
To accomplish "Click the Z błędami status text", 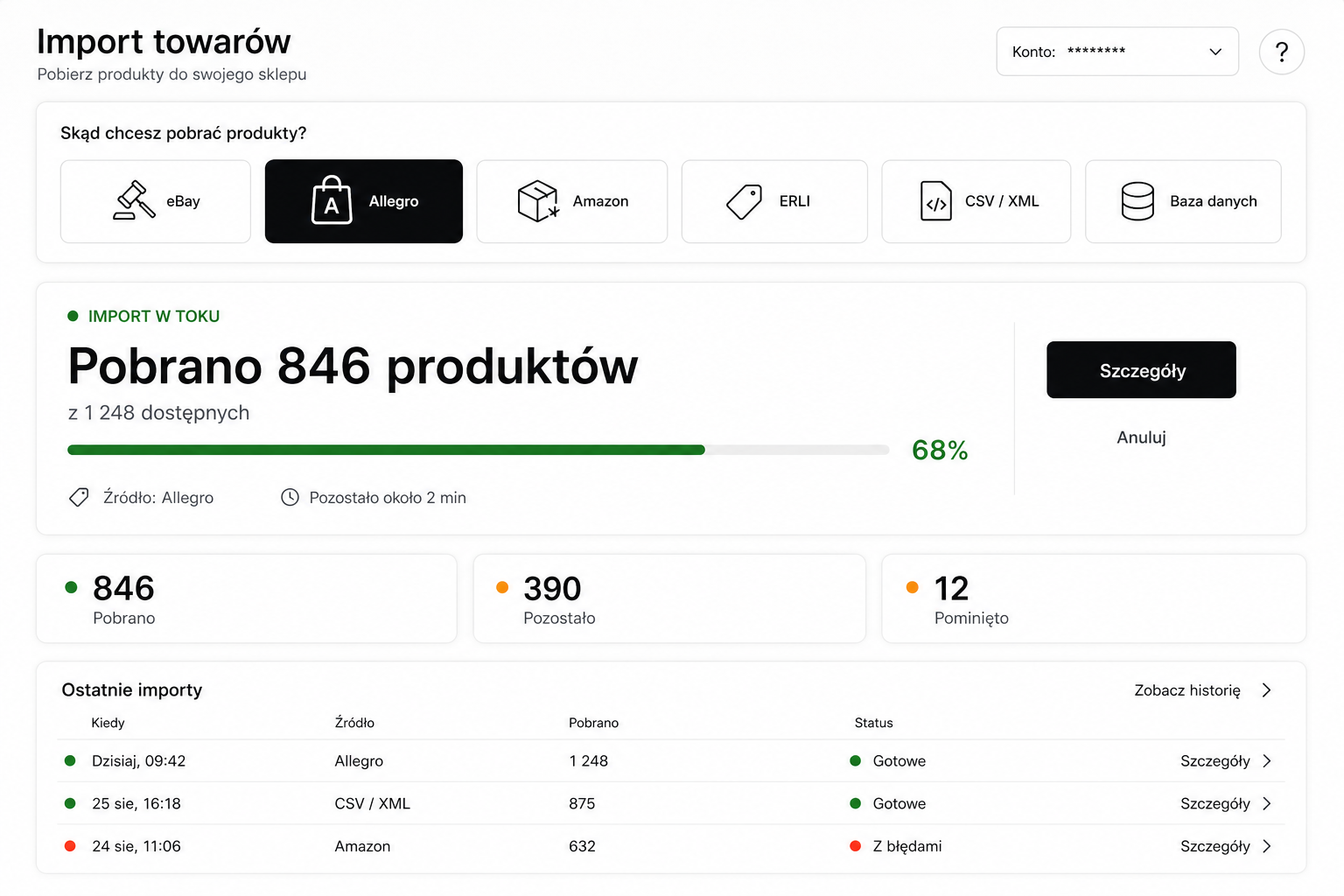I will [907, 846].
